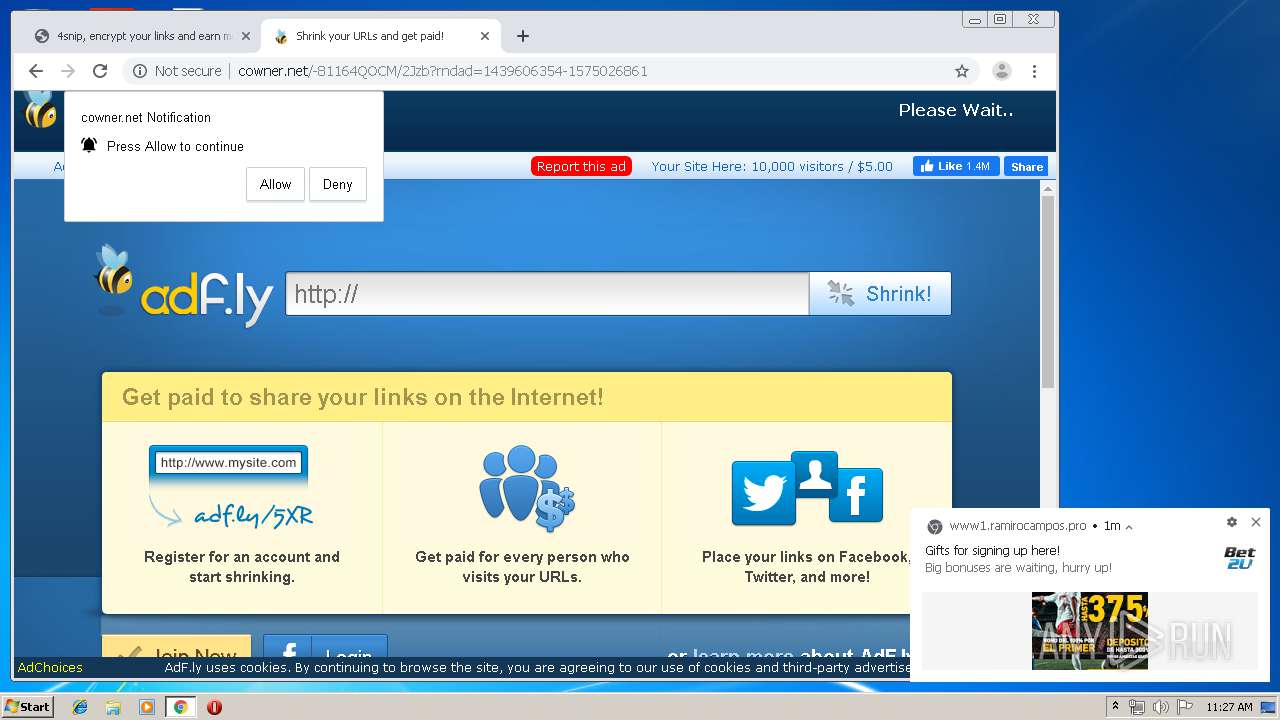Bookmark this page with star icon
This screenshot has height=720, width=1280.
coord(962,71)
